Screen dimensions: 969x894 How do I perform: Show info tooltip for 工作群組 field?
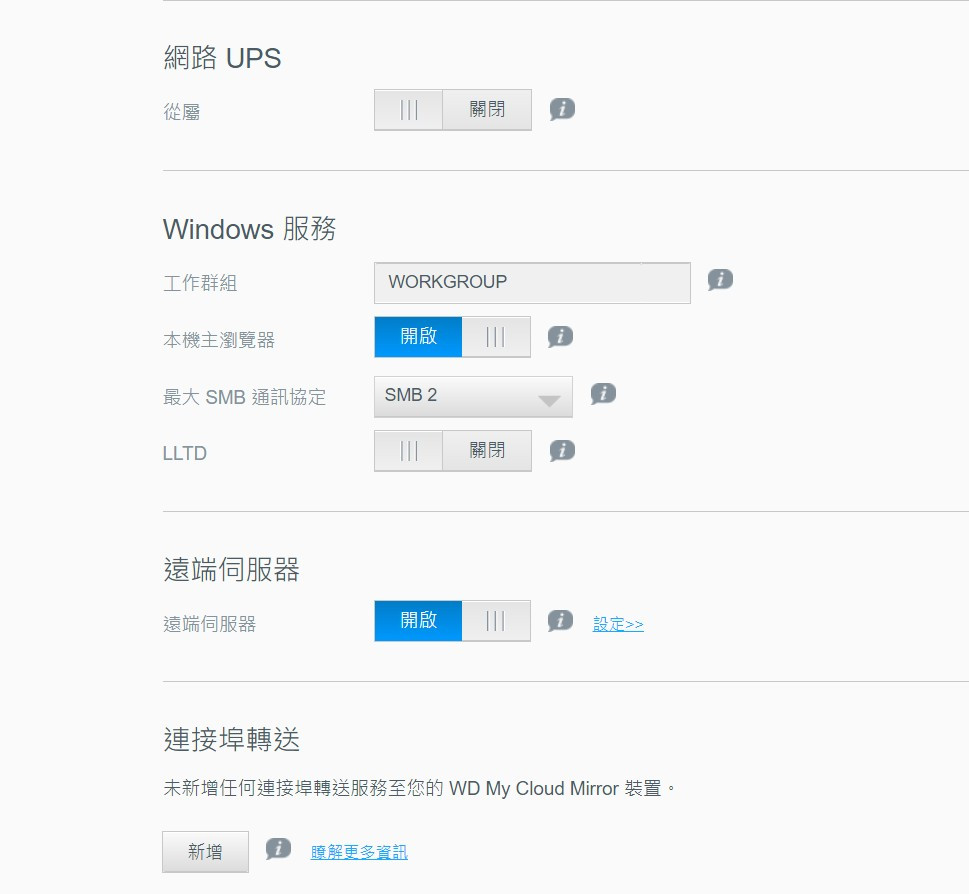point(720,280)
